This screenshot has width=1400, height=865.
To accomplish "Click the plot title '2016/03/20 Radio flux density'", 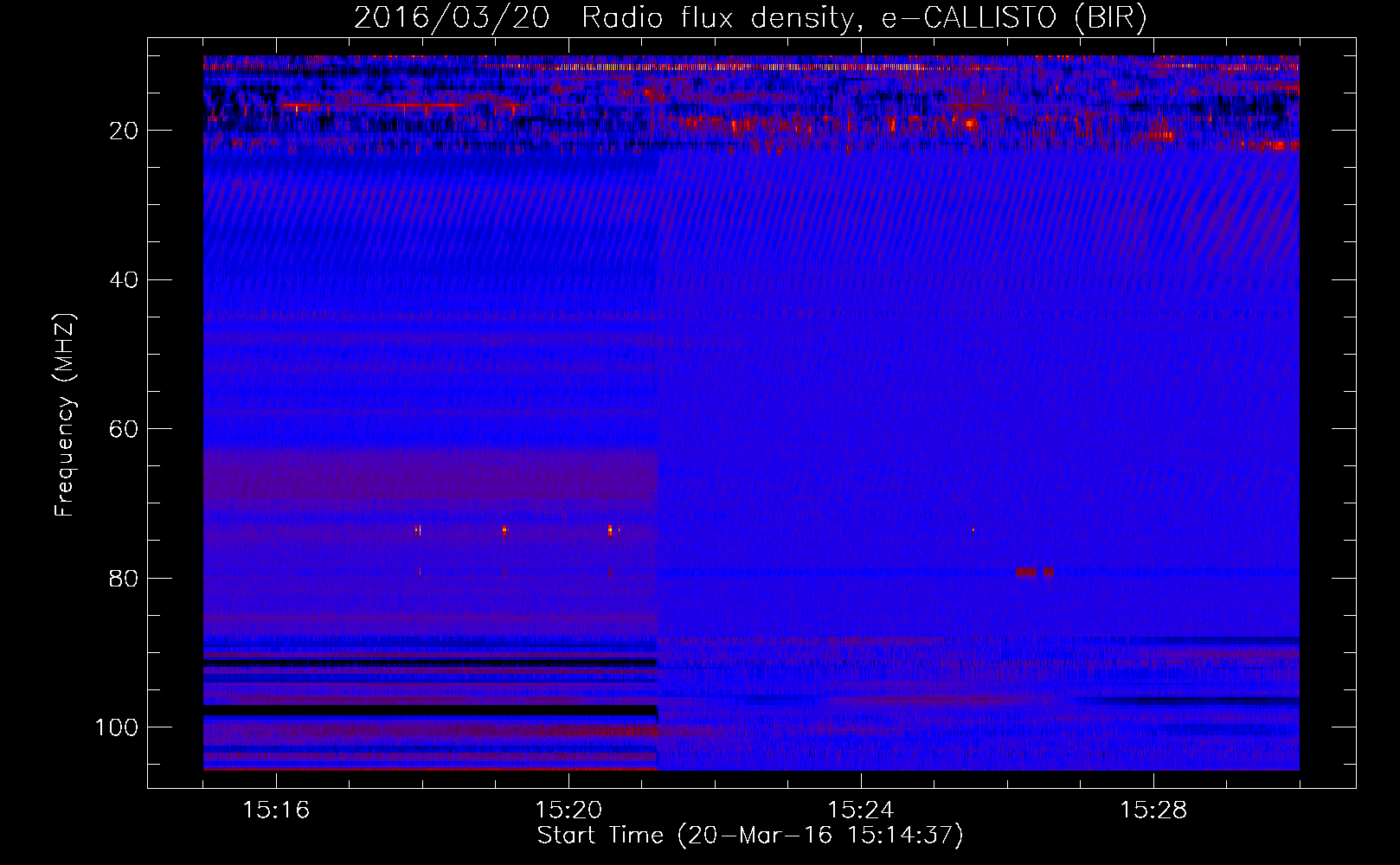I will pyautogui.click(x=603, y=18).
